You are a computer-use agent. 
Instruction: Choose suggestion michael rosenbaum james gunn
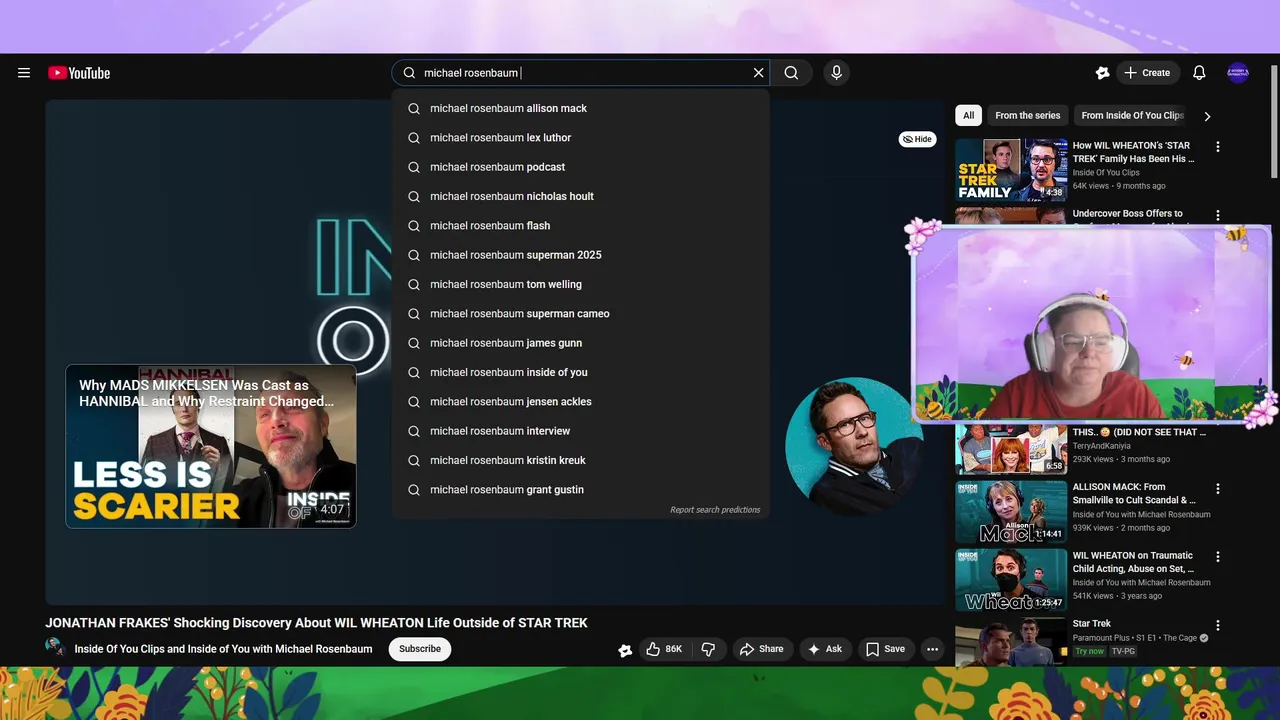click(581, 343)
